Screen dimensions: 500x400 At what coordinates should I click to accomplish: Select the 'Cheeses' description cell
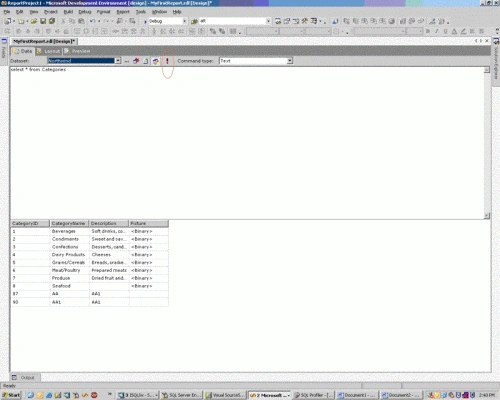(109, 255)
